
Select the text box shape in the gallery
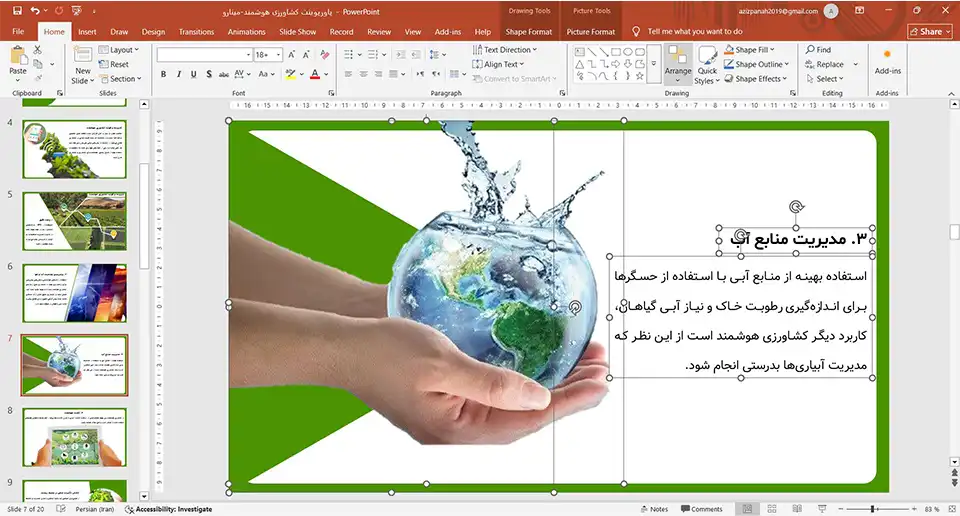579,52
